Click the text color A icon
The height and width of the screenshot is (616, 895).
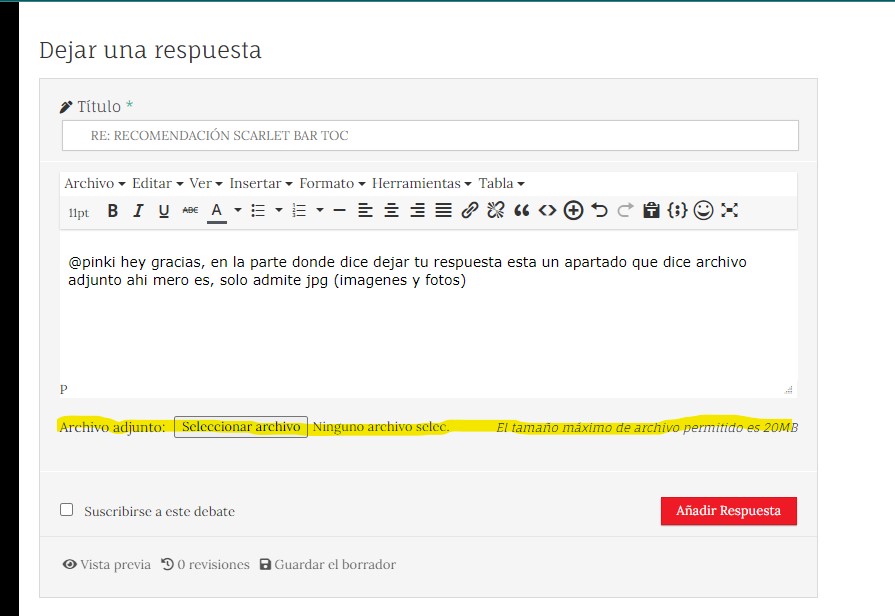(x=216, y=211)
